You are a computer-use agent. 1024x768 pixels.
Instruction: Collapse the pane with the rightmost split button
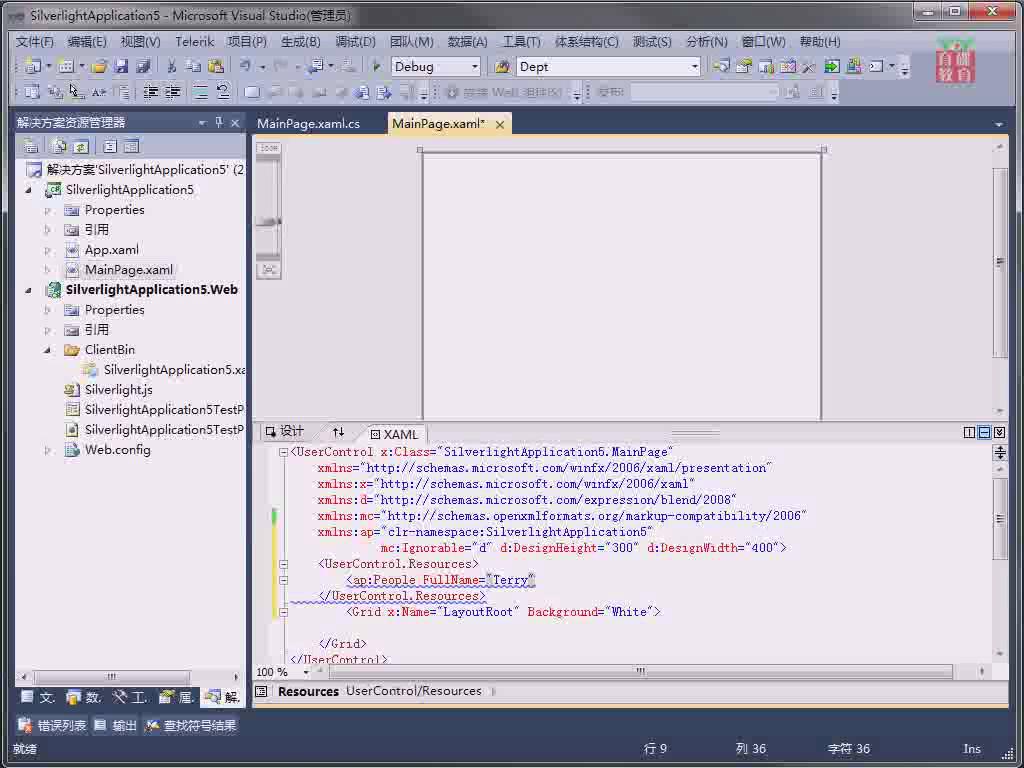tap(999, 432)
